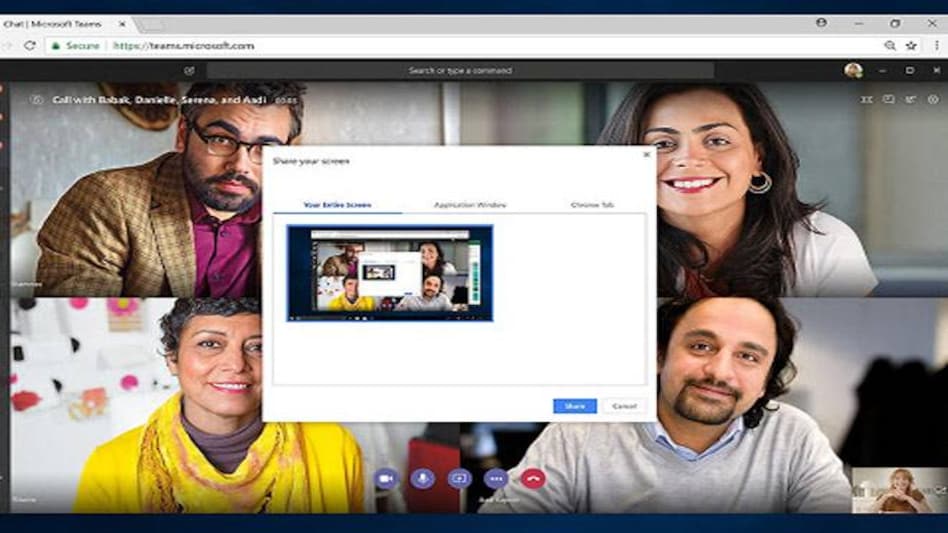Viewport: 948px width, 533px height.
Task: Open the Teams profile avatar menu
Action: 853,71
